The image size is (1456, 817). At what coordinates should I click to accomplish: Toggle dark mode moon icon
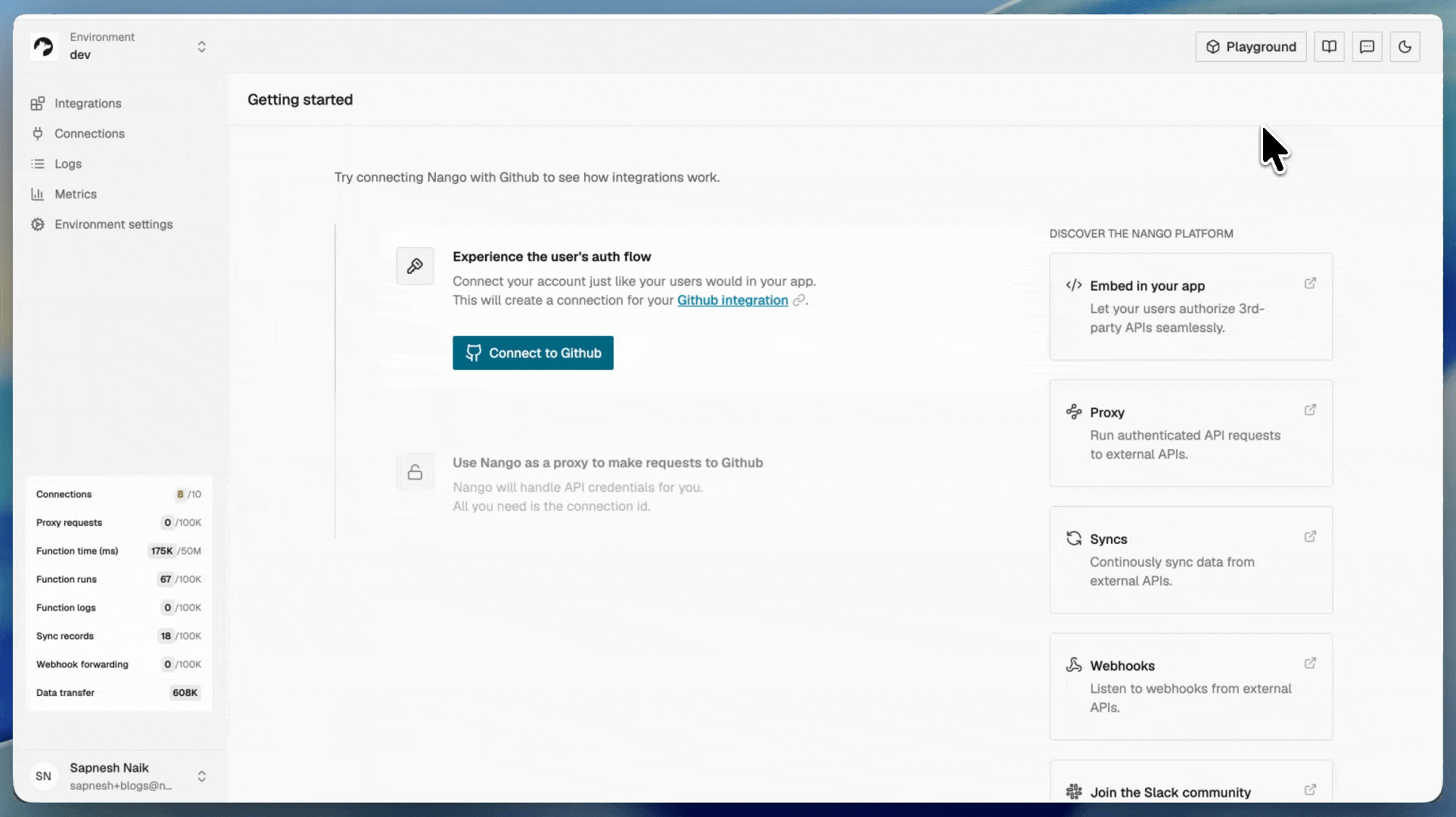pyautogui.click(x=1405, y=47)
